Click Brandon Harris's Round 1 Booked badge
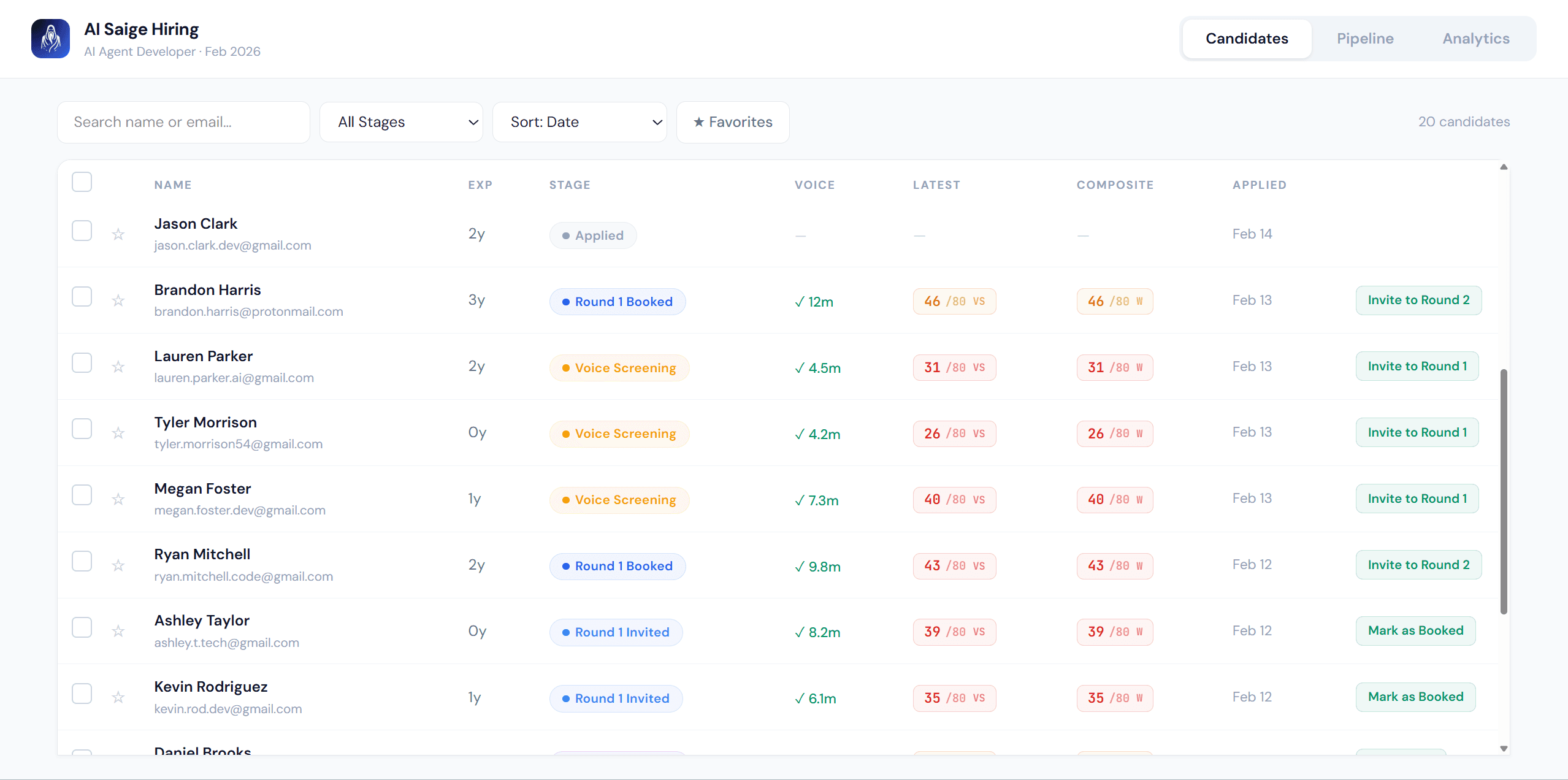Screen dimensions: 1568x780 [618, 302]
